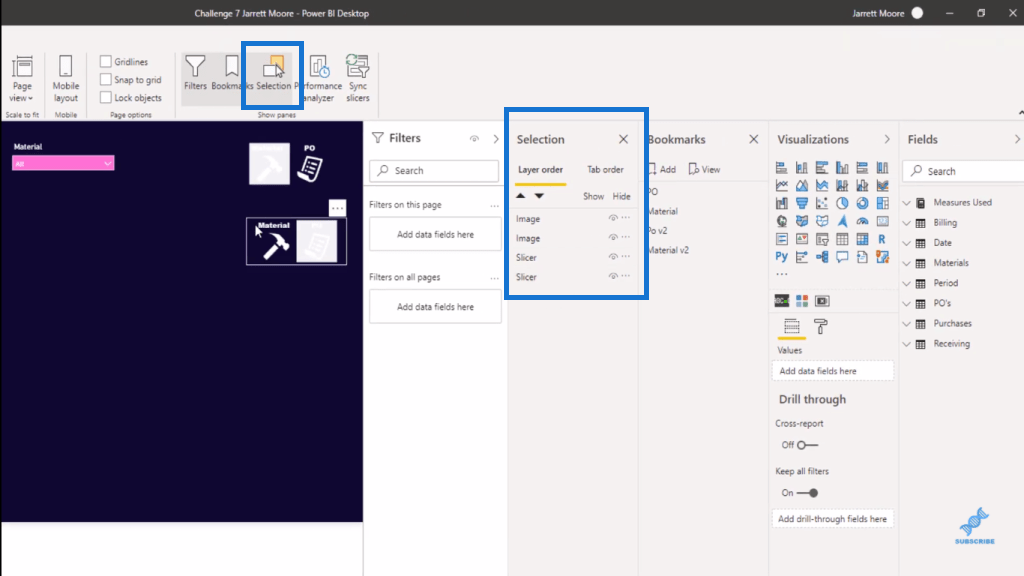Viewport: 1024px width, 576px height.
Task: Click Hide in the Selection pane
Action: [621, 197]
